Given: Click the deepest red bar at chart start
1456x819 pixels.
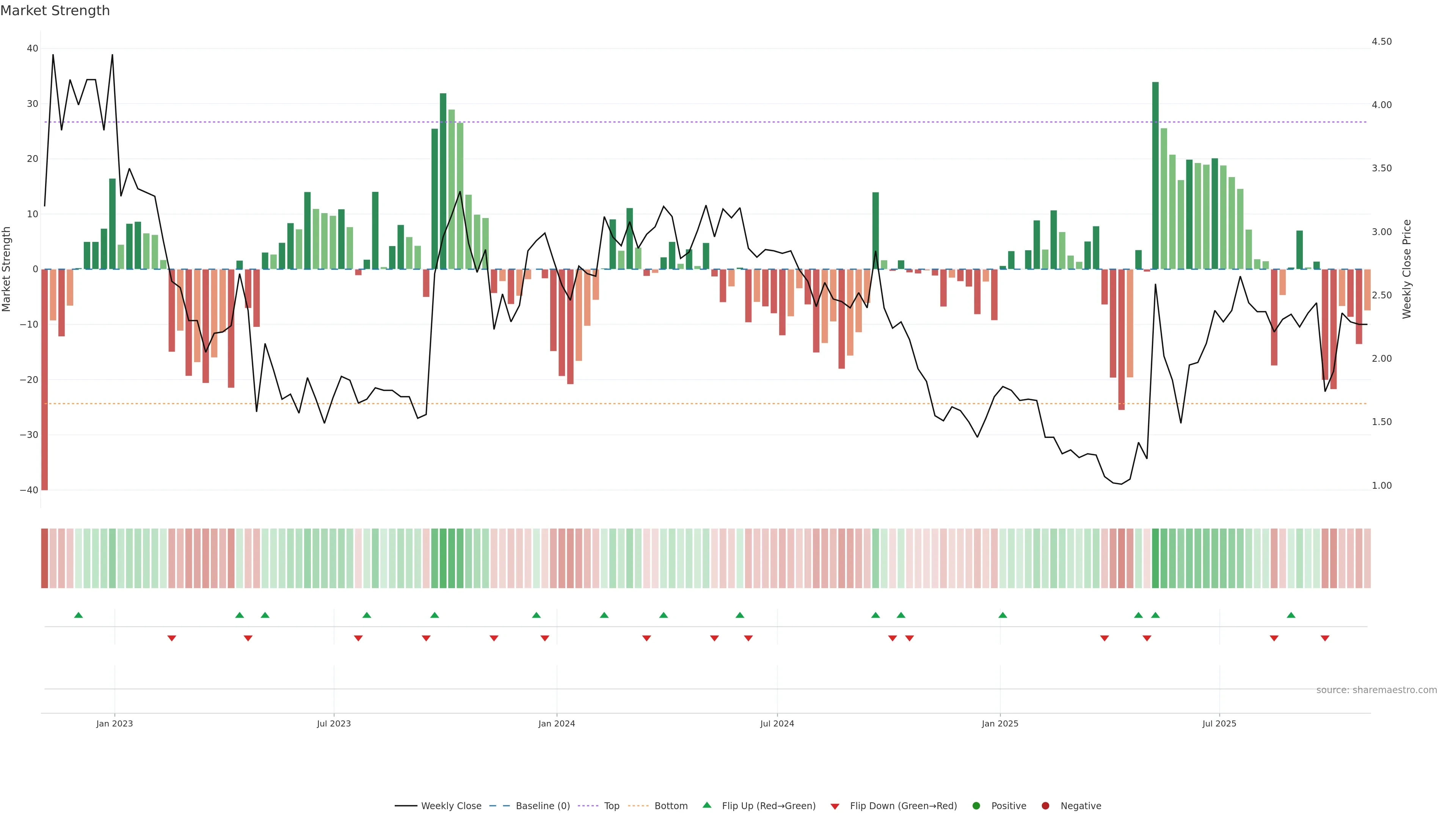Looking at the screenshot, I should (45, 379).
